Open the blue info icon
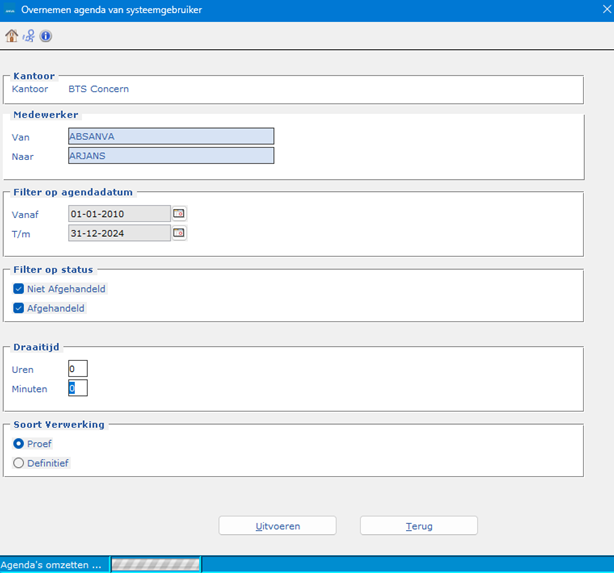Screen dimensions: 614x573 45,36
